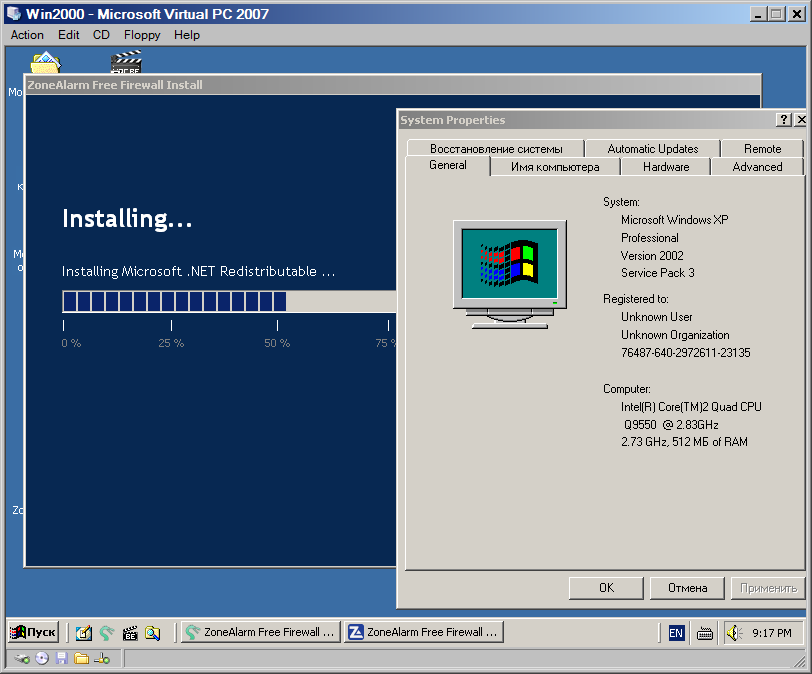The width and height of the screenshot is (812, 674).
Task: Click the Installing Microsoft .NET Redistributable text
Action: [198, 271]
